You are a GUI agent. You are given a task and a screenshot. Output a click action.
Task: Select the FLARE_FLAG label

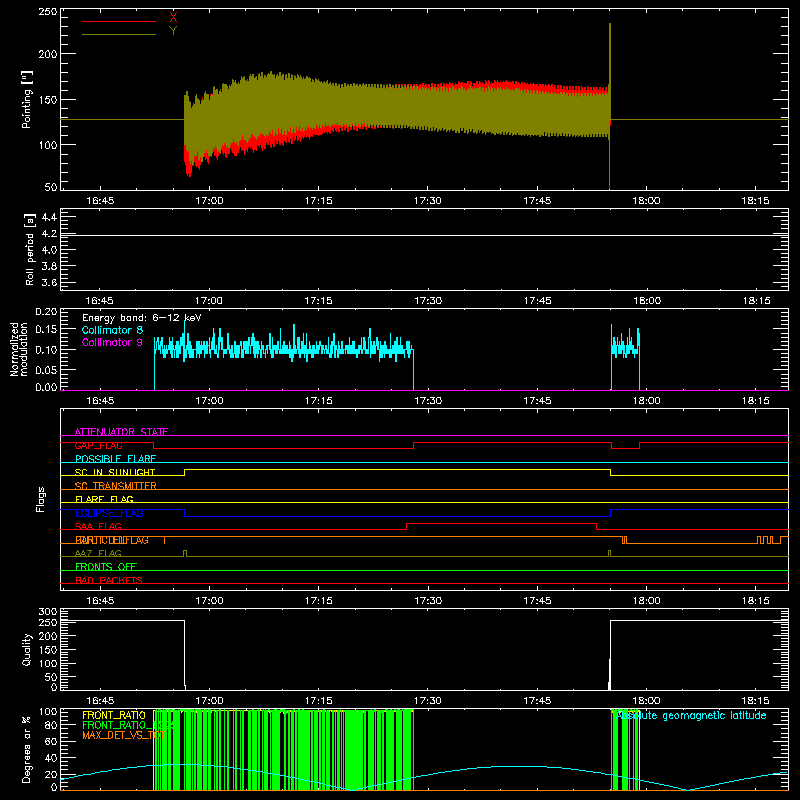point(104,499)
